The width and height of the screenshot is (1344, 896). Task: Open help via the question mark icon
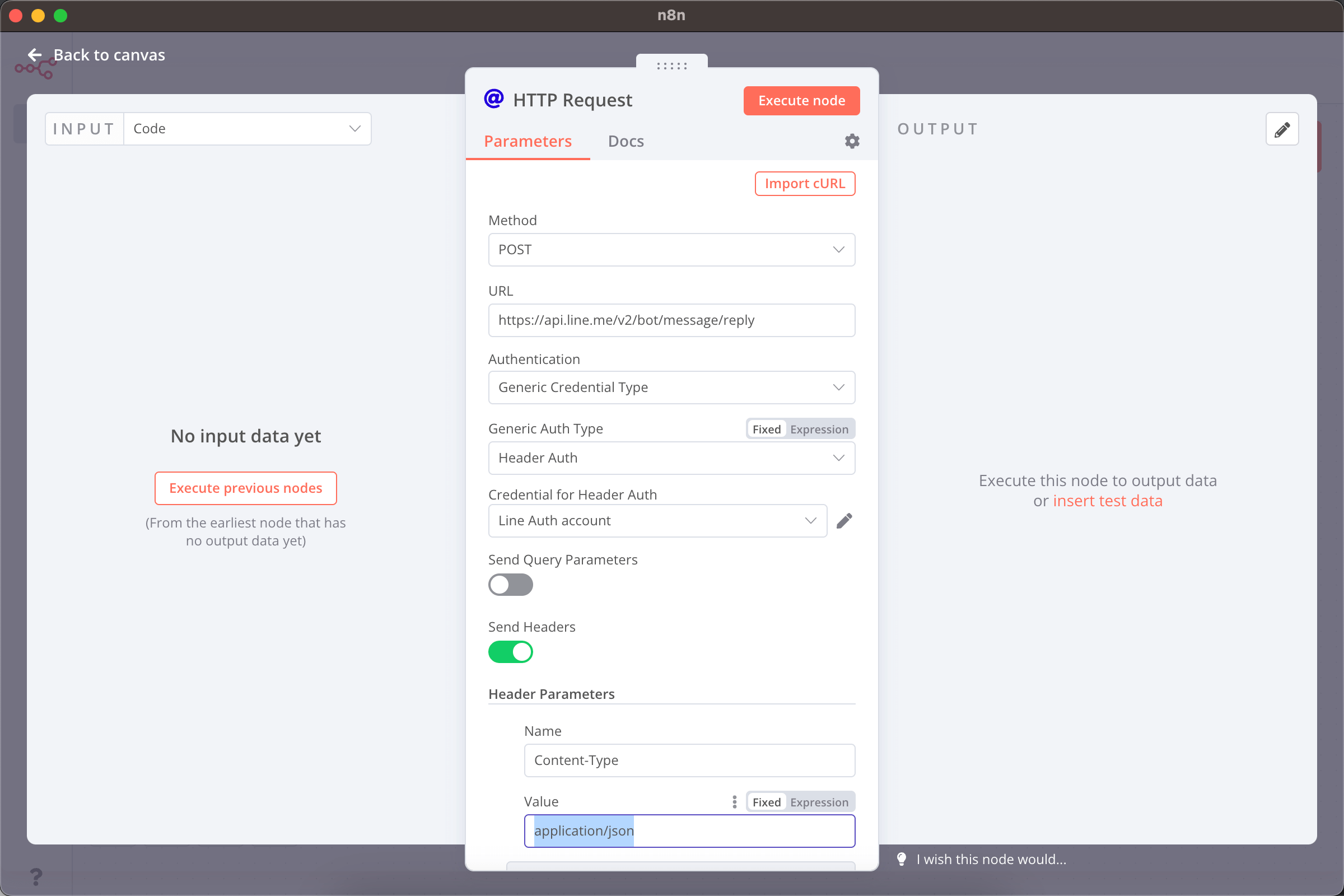coord(36,876)
